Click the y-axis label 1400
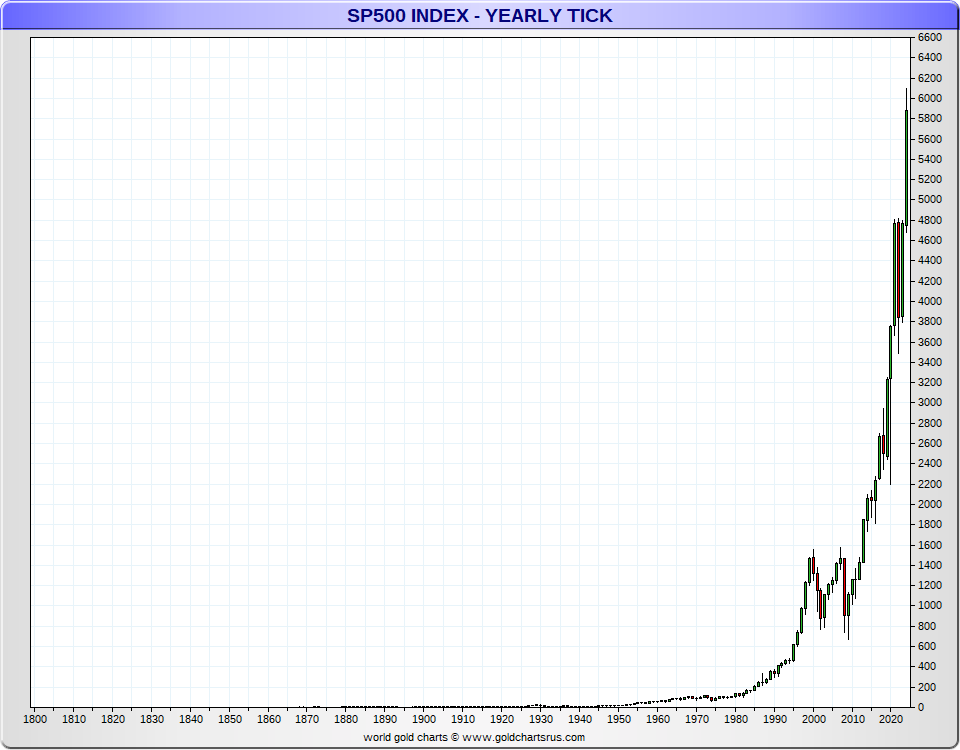960x750 pixels. (929, 565)
